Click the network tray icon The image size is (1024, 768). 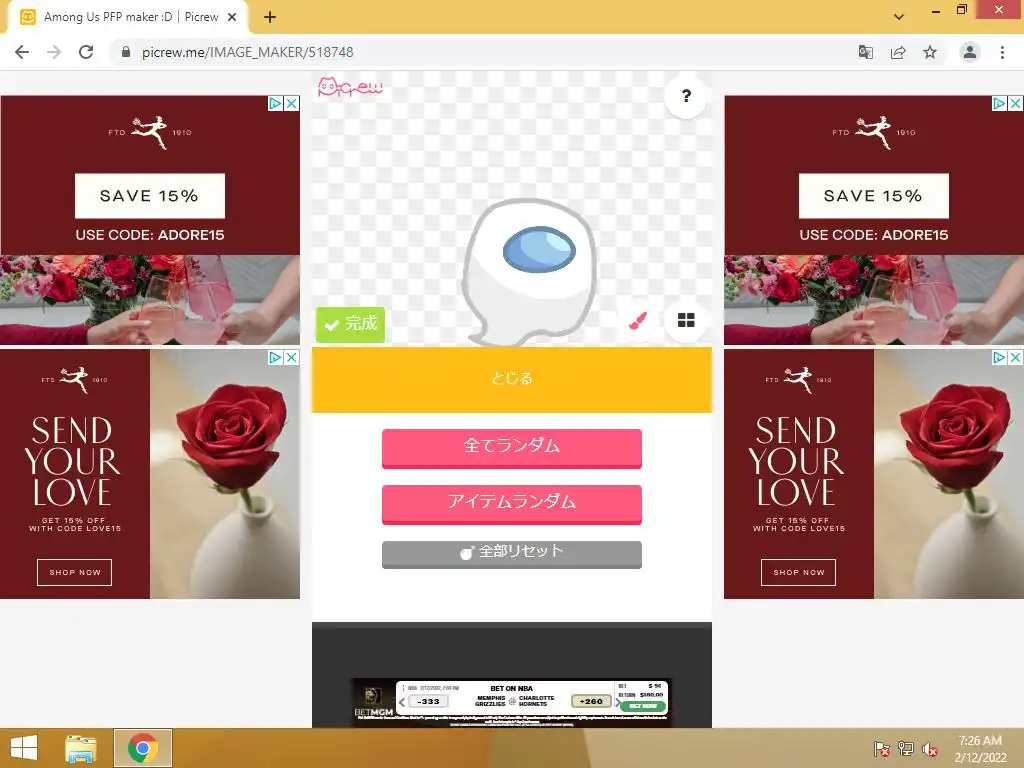click(906, 749)
